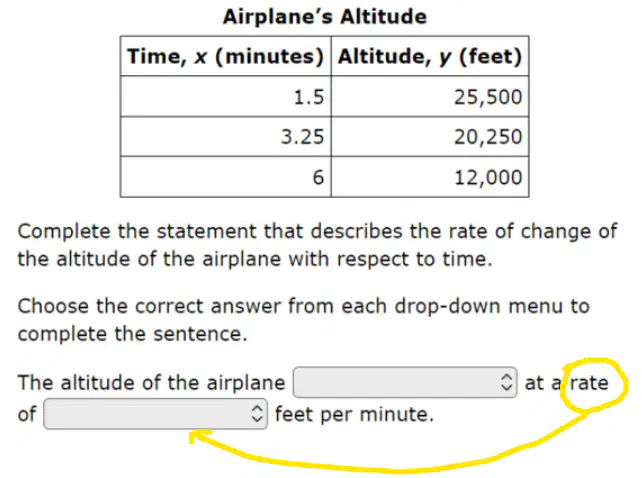Click 'The altitude of the airplane' sentence start
Screen dimensions: 642x478
click(x=151, y=383)
